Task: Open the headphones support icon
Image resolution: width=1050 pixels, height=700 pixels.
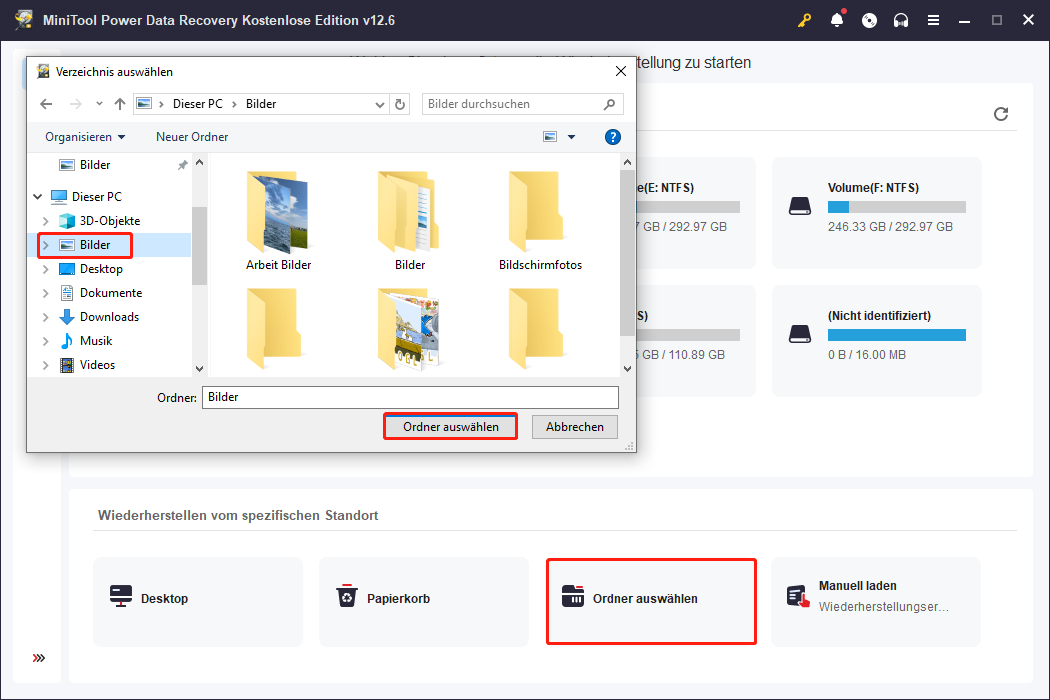Action: tap(901, 21)
